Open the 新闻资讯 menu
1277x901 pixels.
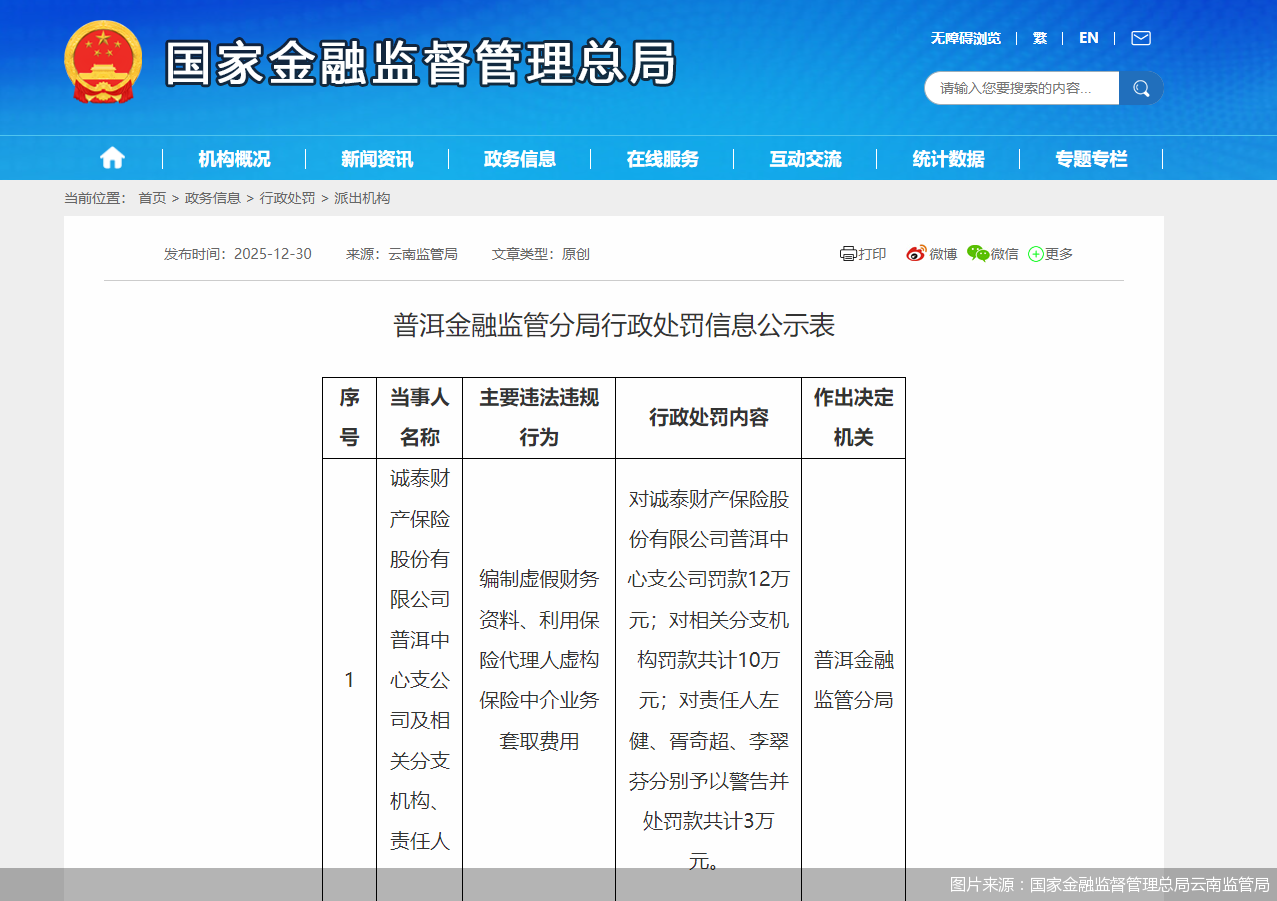coord(376,157)
